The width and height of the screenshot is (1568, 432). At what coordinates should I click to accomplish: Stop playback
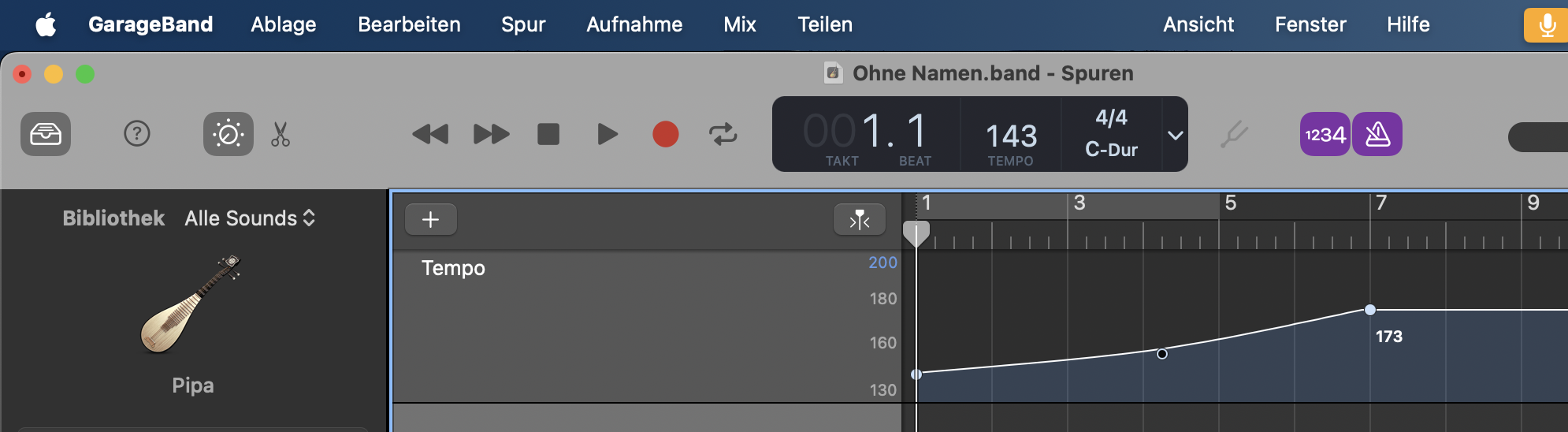tap(548, 134)
